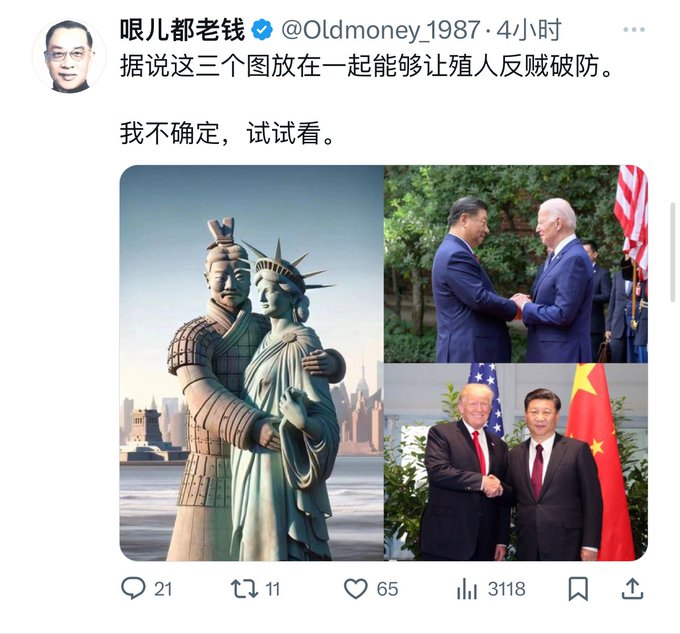Click the display name 哏儿都老钱
The image size is (680, 634).
(x=183, y=30)
